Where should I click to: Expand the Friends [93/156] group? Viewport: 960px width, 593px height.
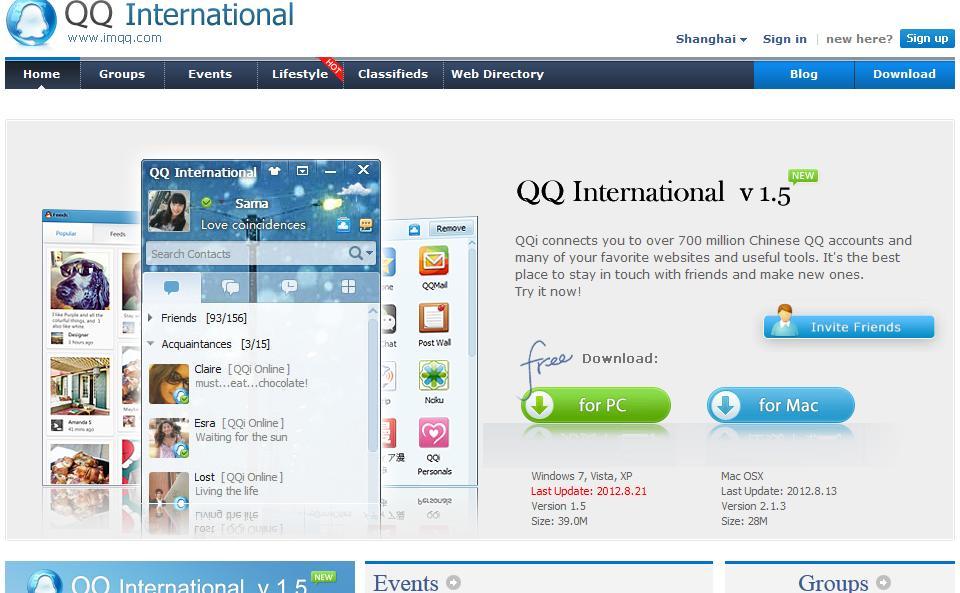151,318
